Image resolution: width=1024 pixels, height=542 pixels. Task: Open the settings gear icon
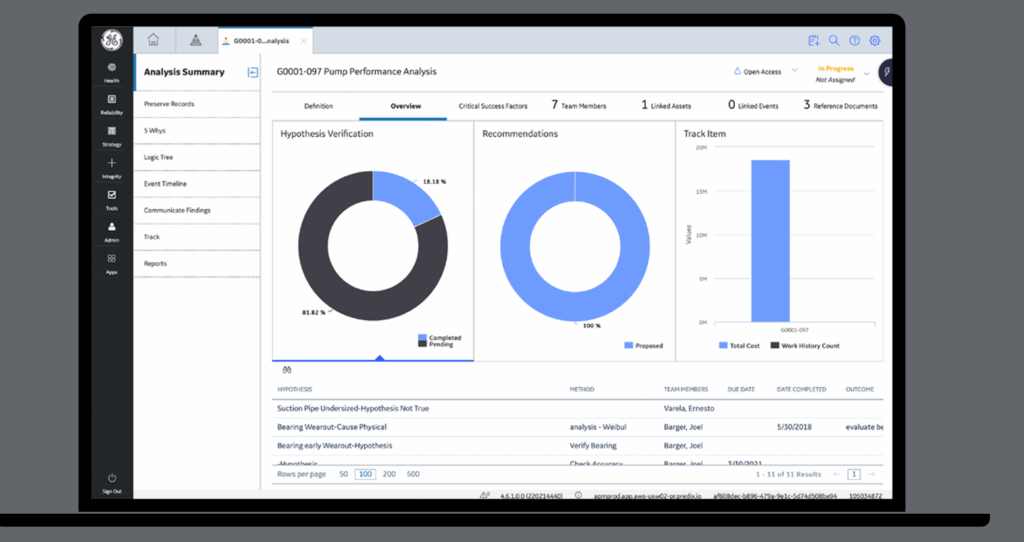tap(875, 41)
